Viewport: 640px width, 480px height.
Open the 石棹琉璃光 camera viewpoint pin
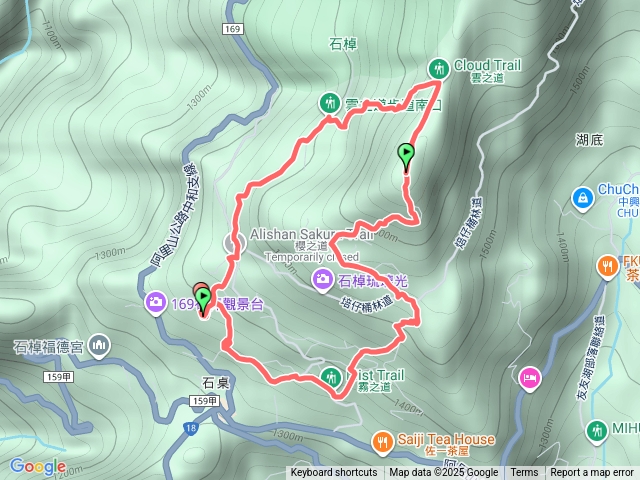click(322, 280)
